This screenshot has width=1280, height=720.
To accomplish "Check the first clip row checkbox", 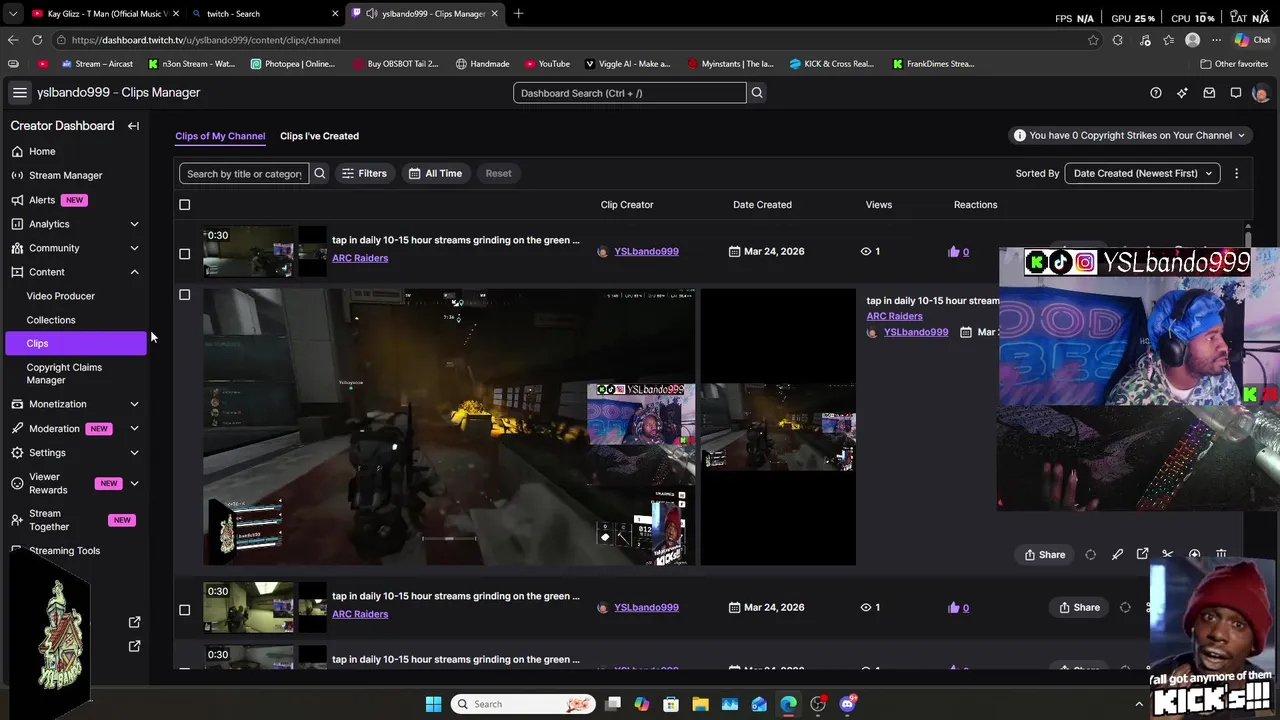I will point(184,254).
